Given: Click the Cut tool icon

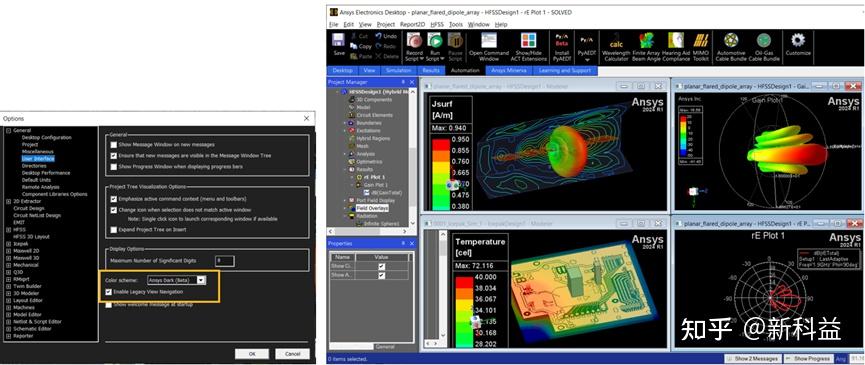Looking at the screenshot, I should [353, 36].
